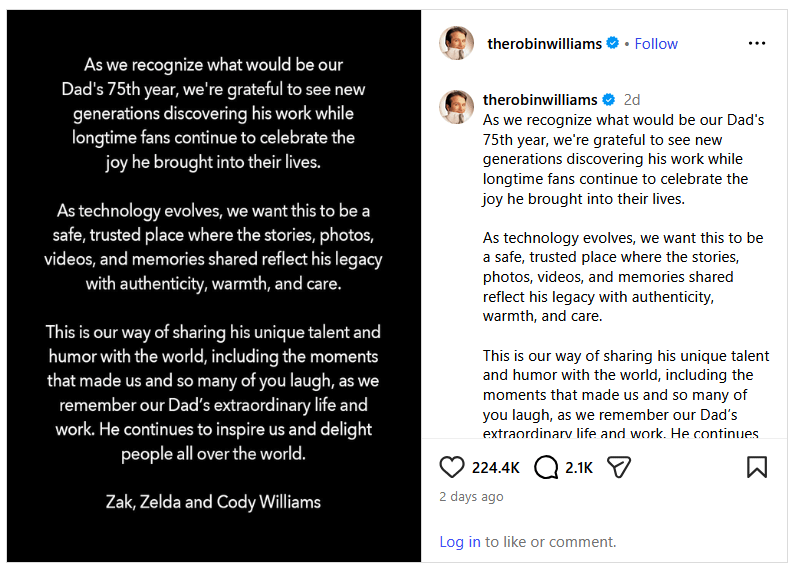Click the verified badge next to caption username
The width and height of the screenshot is (796, 575).
coord(609,100)
